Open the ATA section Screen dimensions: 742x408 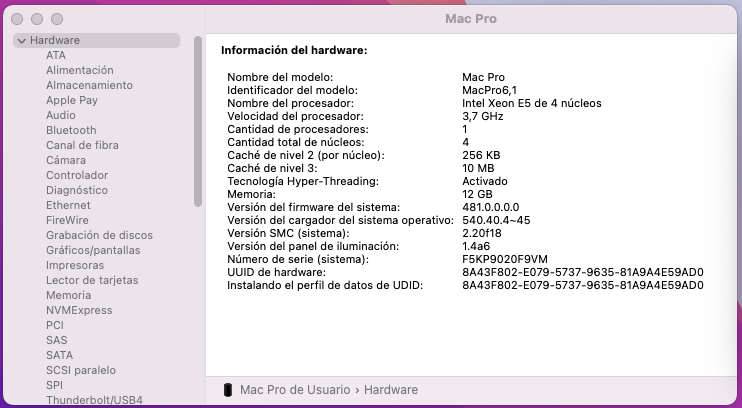(x=56, y=55)
